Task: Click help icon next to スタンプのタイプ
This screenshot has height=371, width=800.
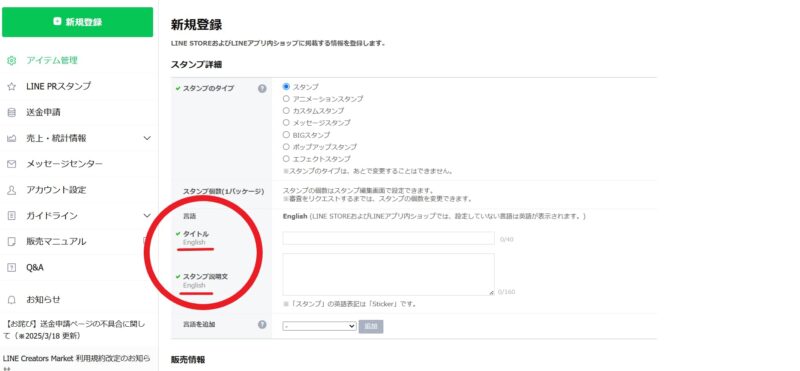Action: click(x=262, y=88)
